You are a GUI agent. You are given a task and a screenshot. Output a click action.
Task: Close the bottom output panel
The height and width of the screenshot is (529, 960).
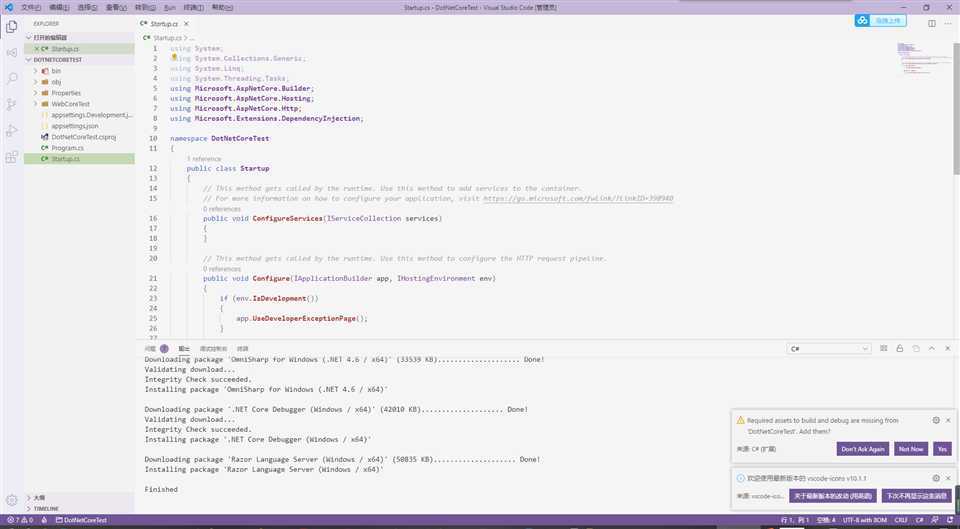tap(948, 348)
